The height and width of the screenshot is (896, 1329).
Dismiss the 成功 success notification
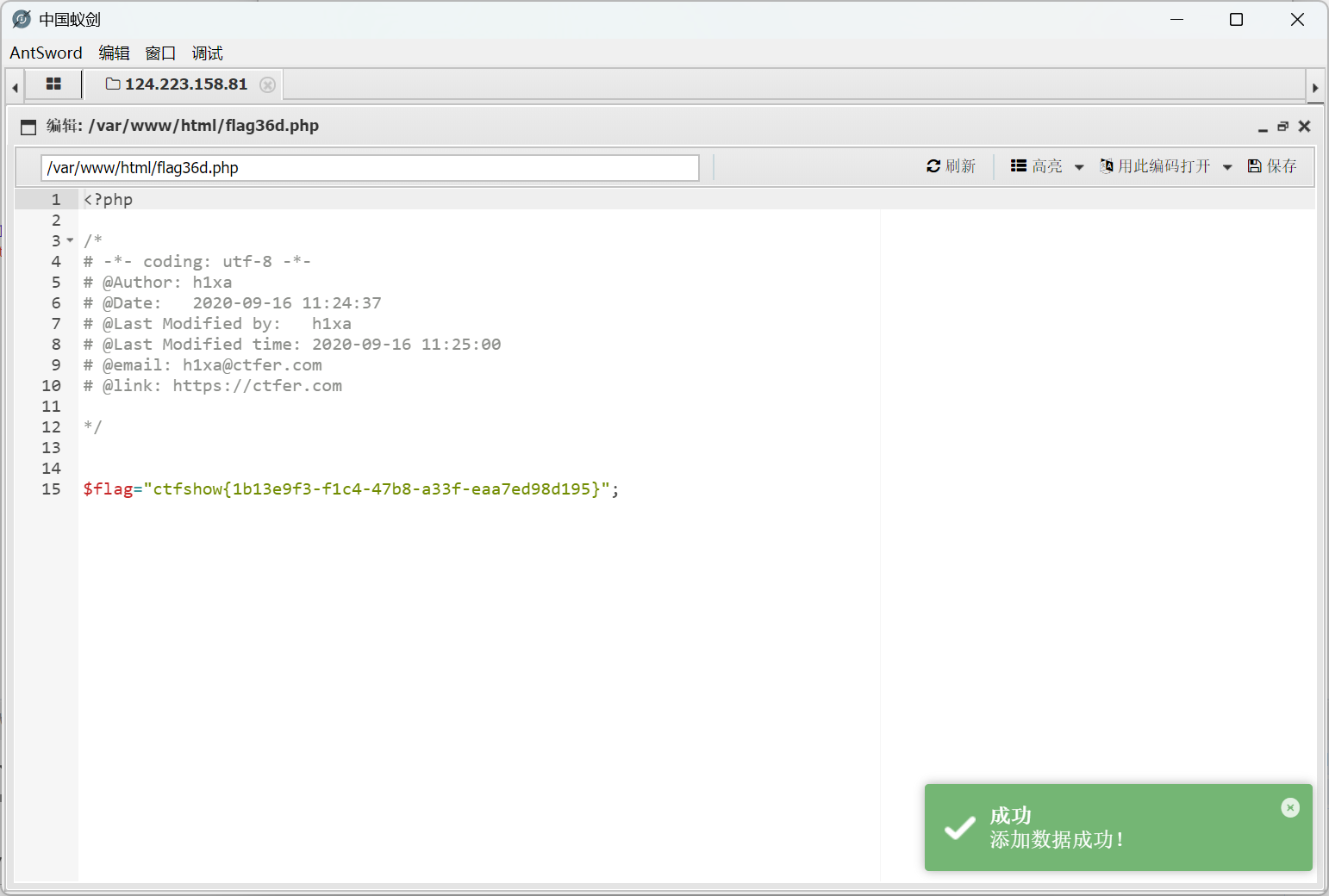tap(1290, 807)
